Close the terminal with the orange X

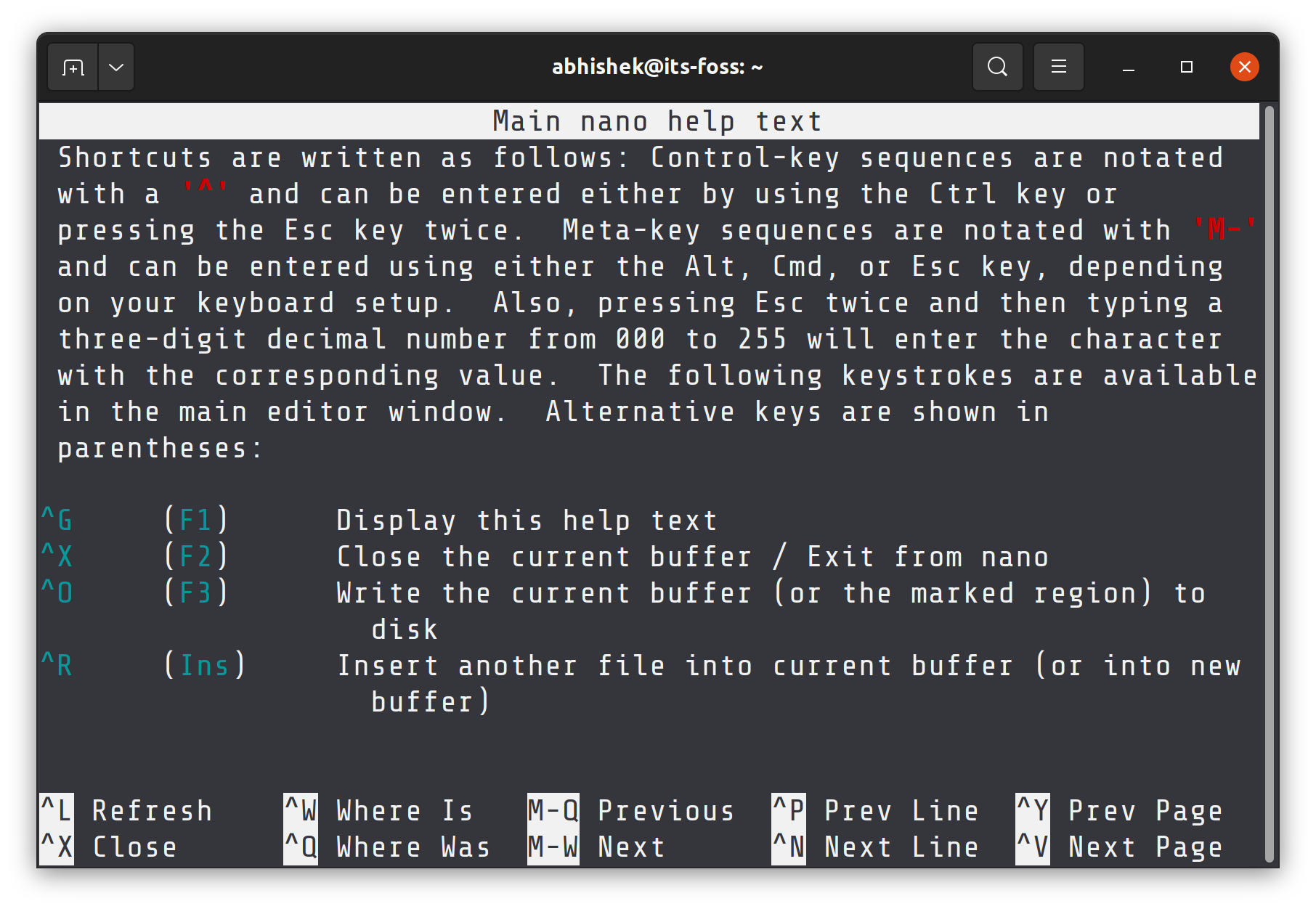point(1244,68)
